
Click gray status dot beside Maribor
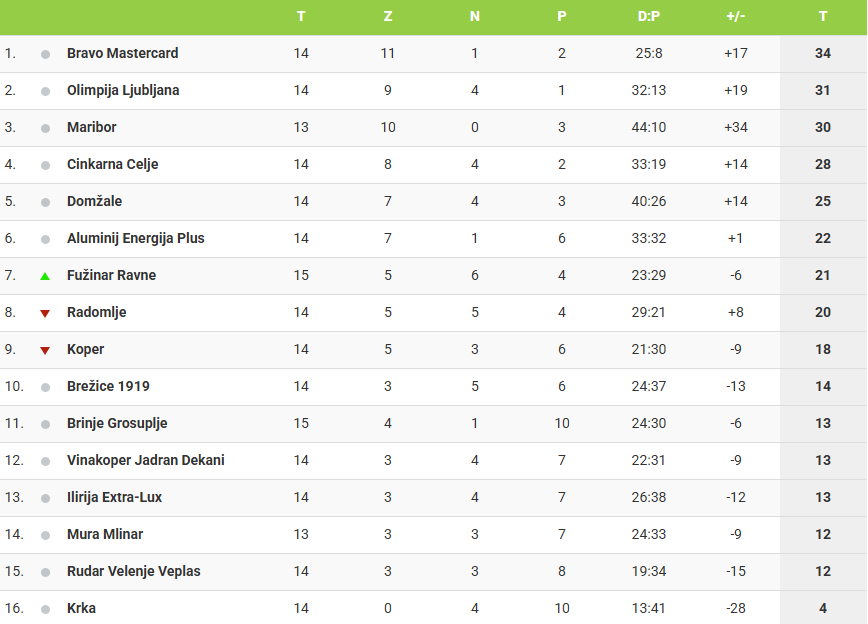click(x=45, y=128)
